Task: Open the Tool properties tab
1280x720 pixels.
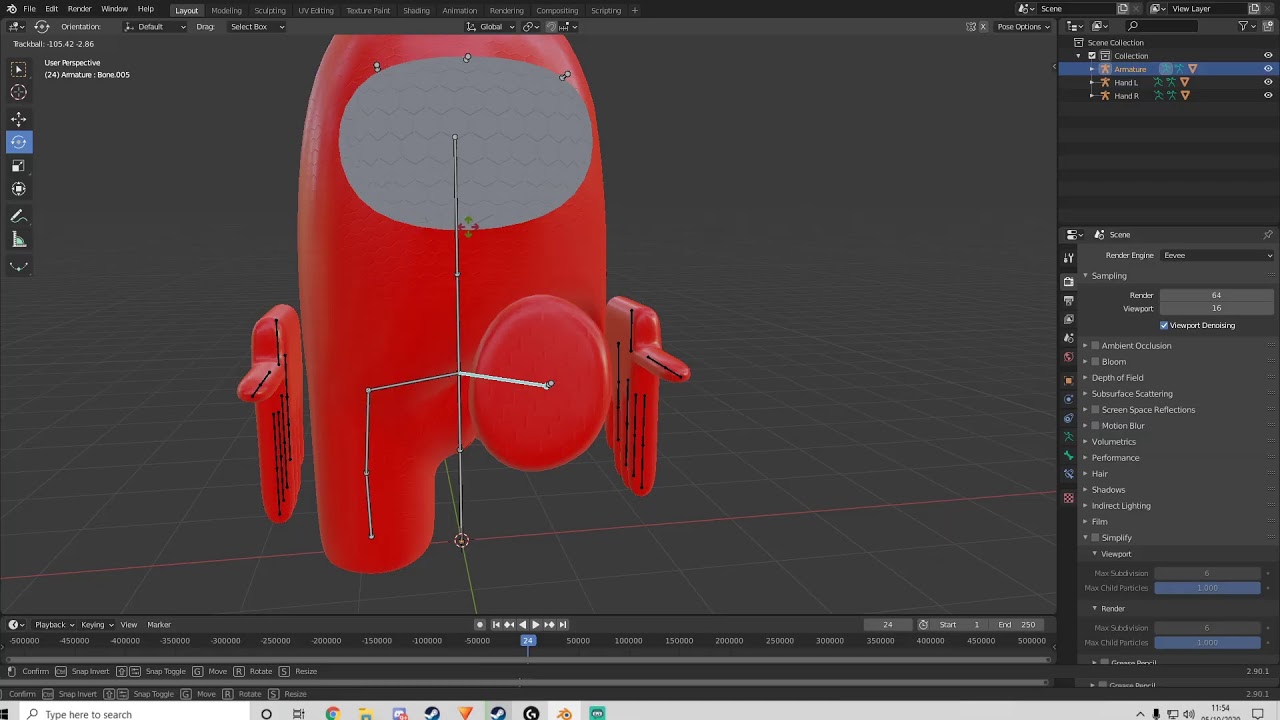Action: (x=1068, y=258)
